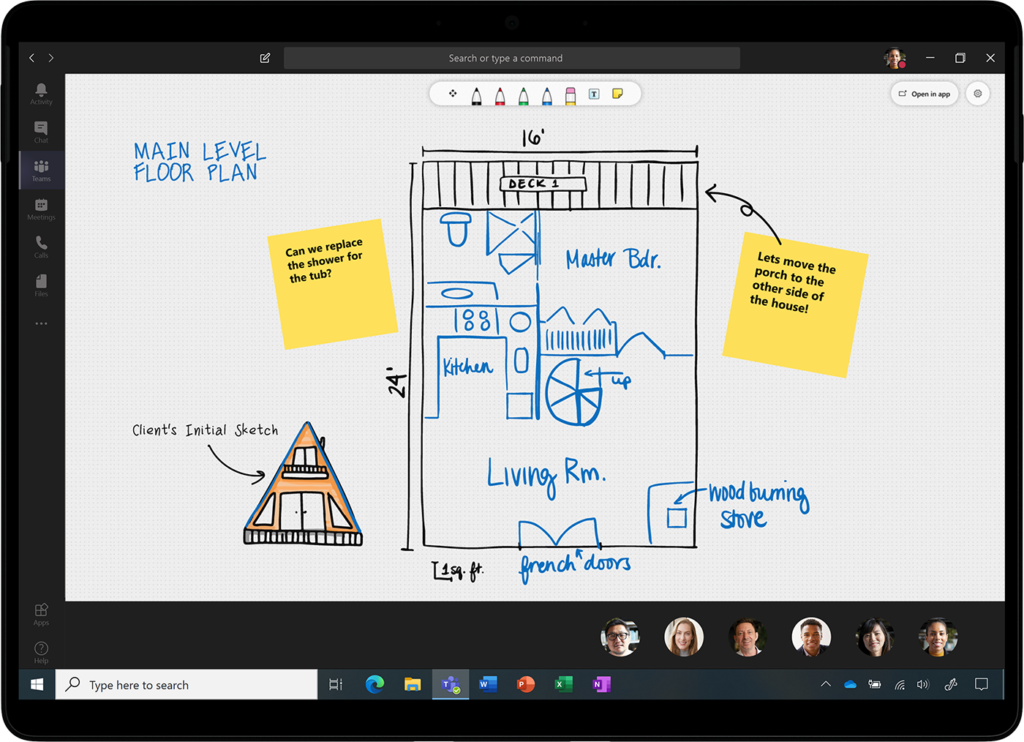Select the black pen
This screenshot has height=742, width=1024.
click(477, 94)
